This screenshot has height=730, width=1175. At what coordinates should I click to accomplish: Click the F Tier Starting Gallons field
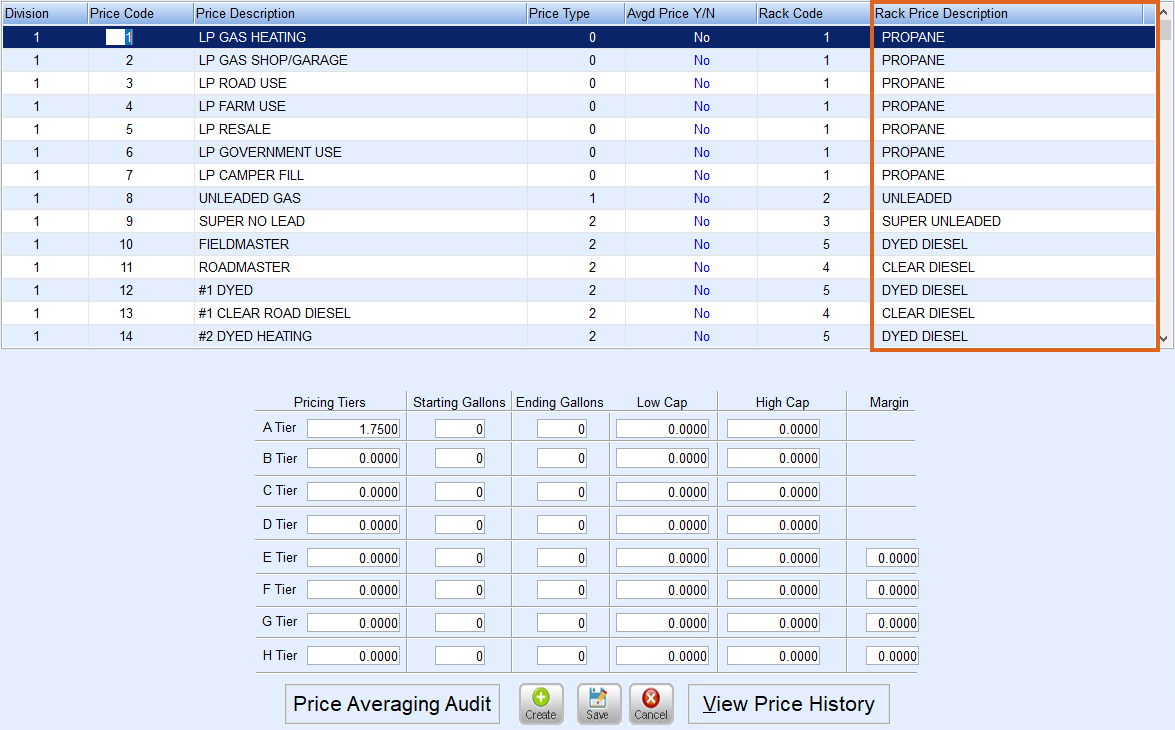[x=460, y=590]
